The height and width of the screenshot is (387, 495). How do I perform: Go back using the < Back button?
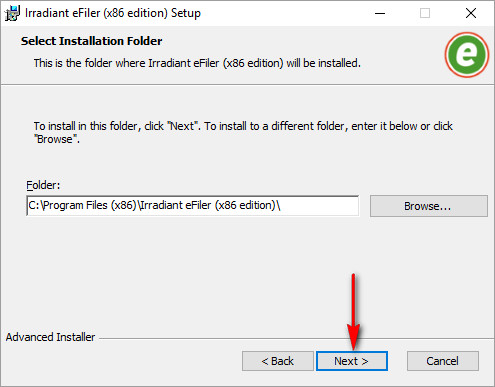click(x=278, y=361)
